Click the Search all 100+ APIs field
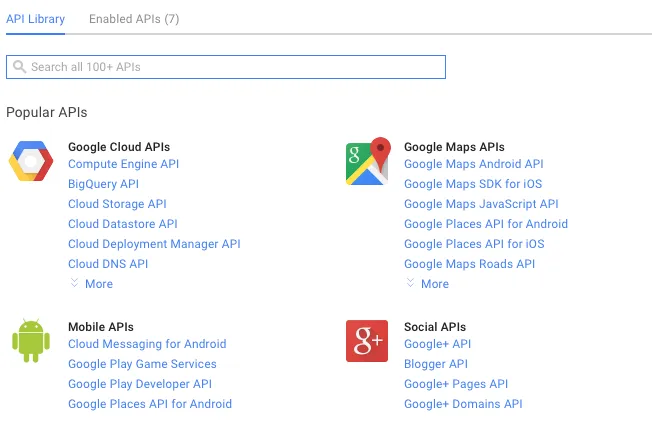The image size is (652, 422). point(230,67)
